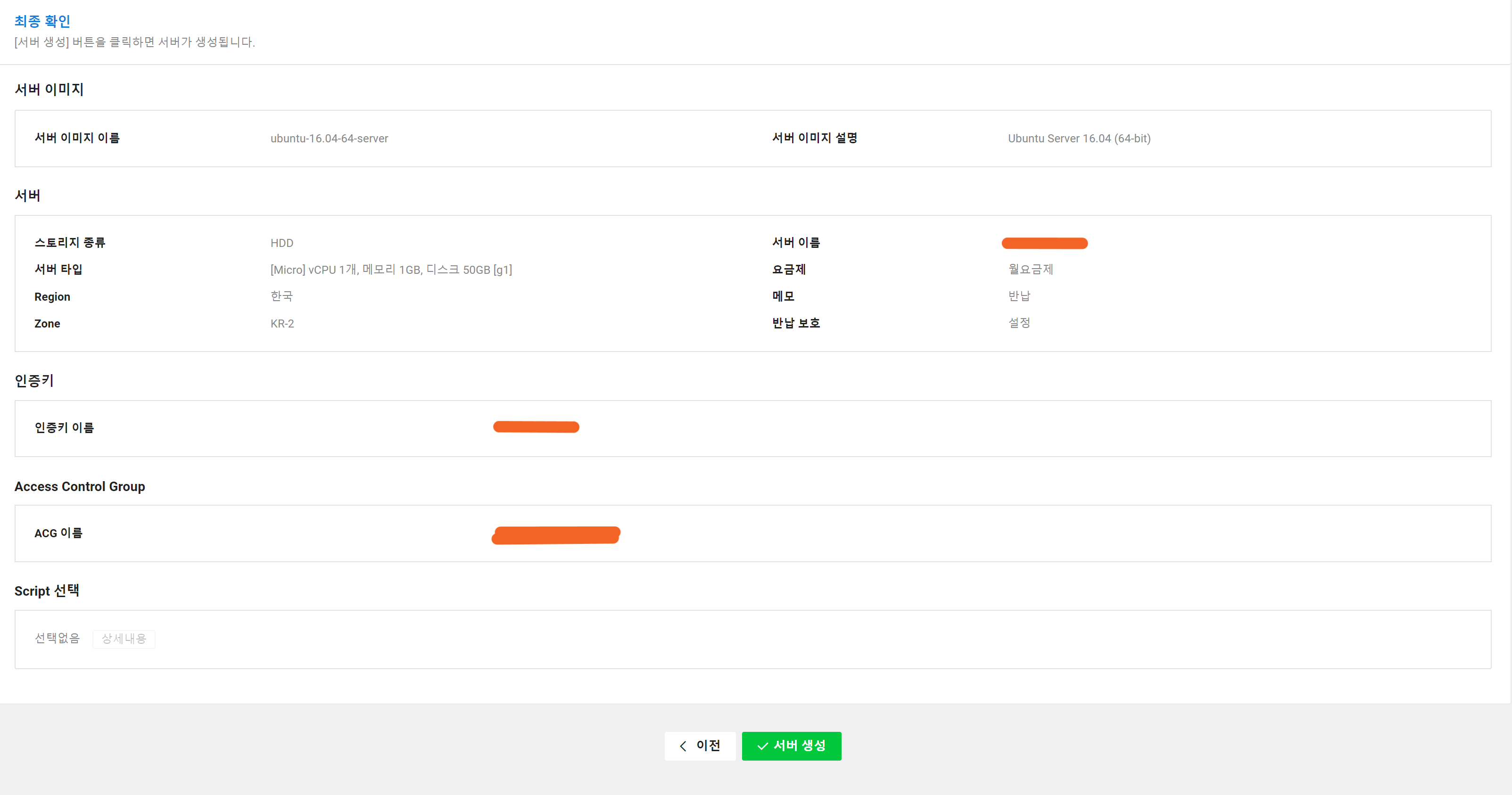
Task: Click the 인증키 section heading
Action: coord(34,381)
